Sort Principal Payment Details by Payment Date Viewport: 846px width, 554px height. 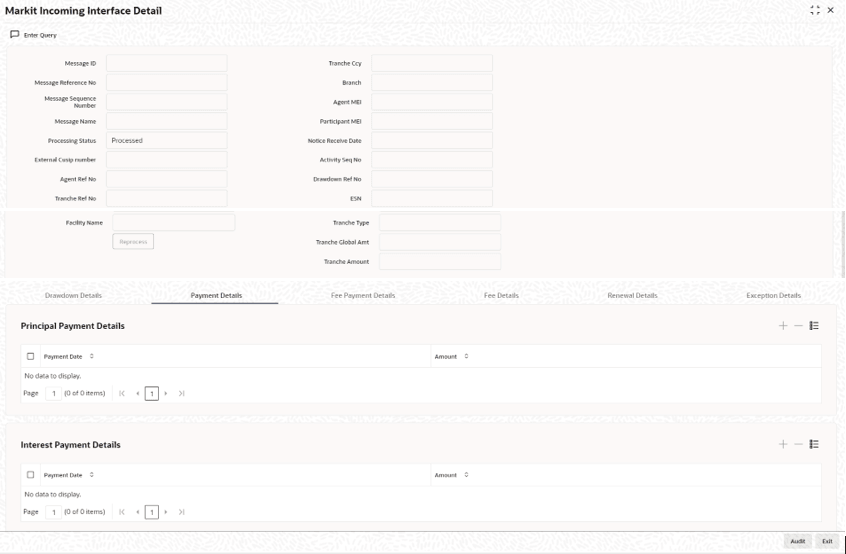[x=92, y=356]
